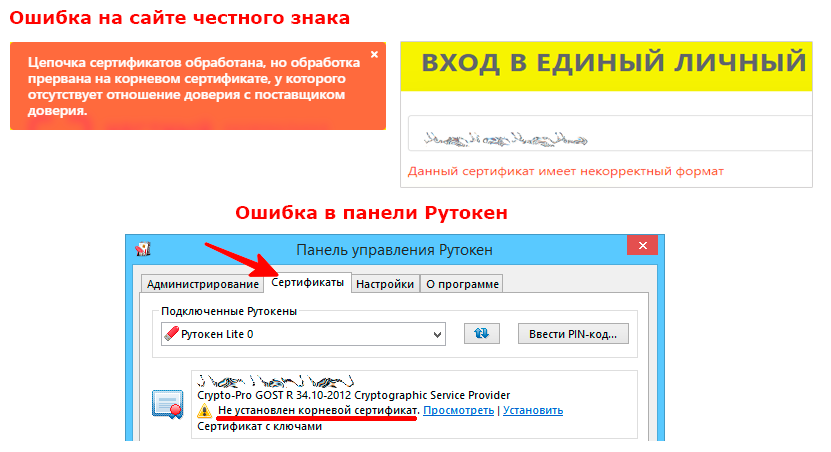The height and width of the screenshot is (452, 831).
Task: Switch to the Сертификаты tab
Action: (x=307, y=282)
